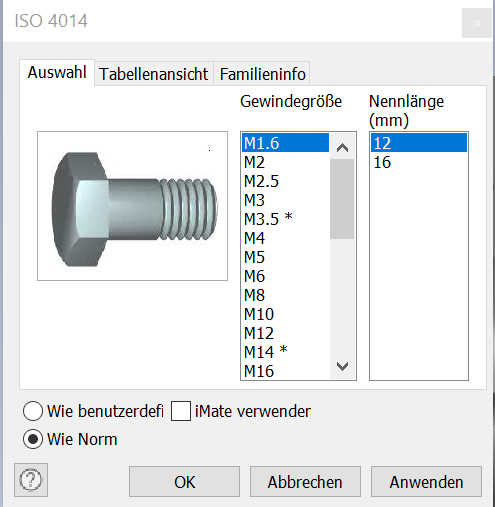Select M14 * thread size entry
The image size is (495, 507).
pos(285,352)
